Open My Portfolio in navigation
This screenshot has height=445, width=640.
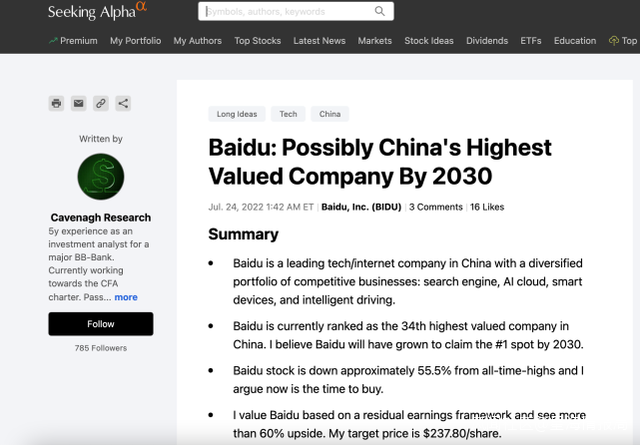click(x=136, y=41)
